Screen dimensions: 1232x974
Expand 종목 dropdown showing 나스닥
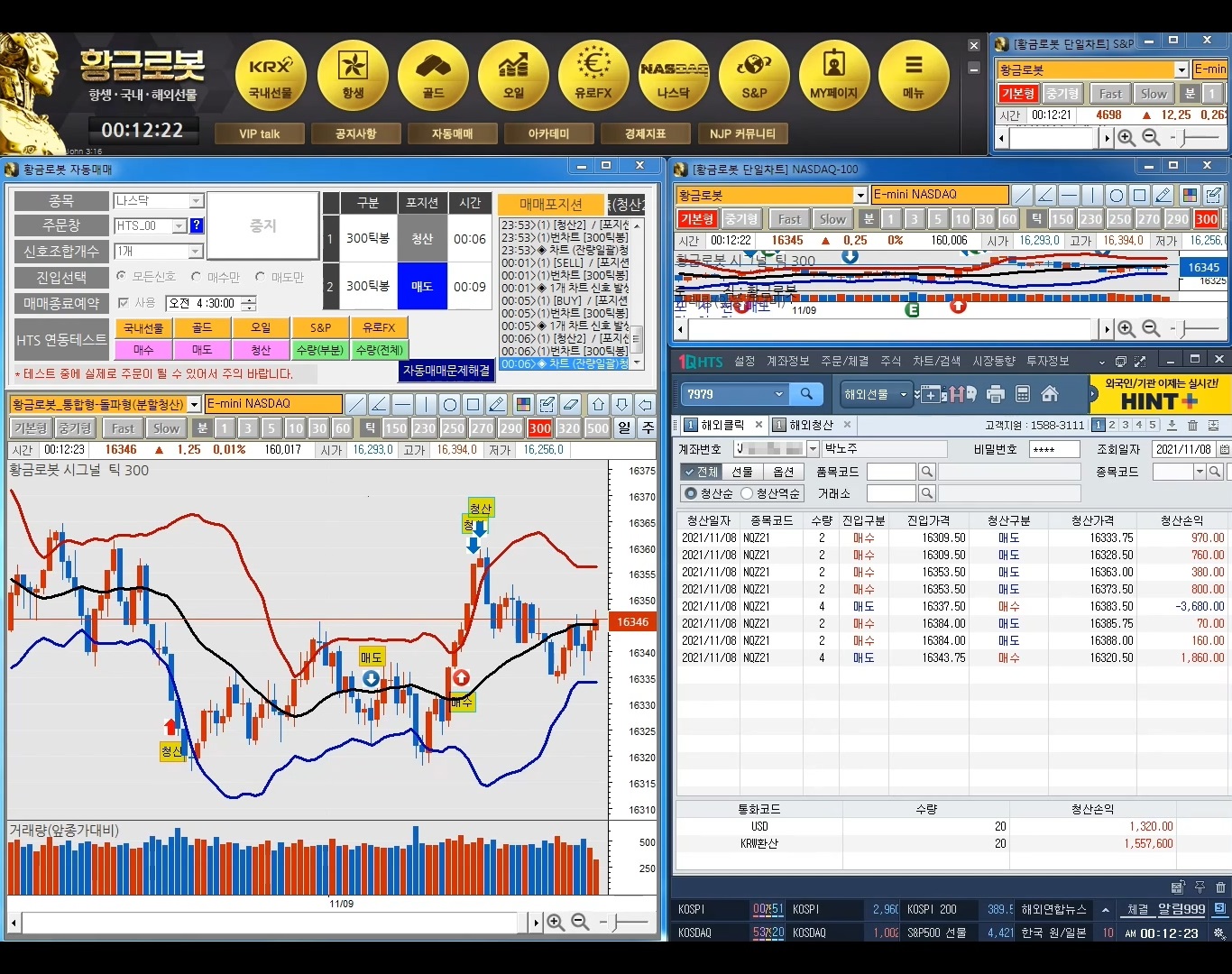point(196,200)
